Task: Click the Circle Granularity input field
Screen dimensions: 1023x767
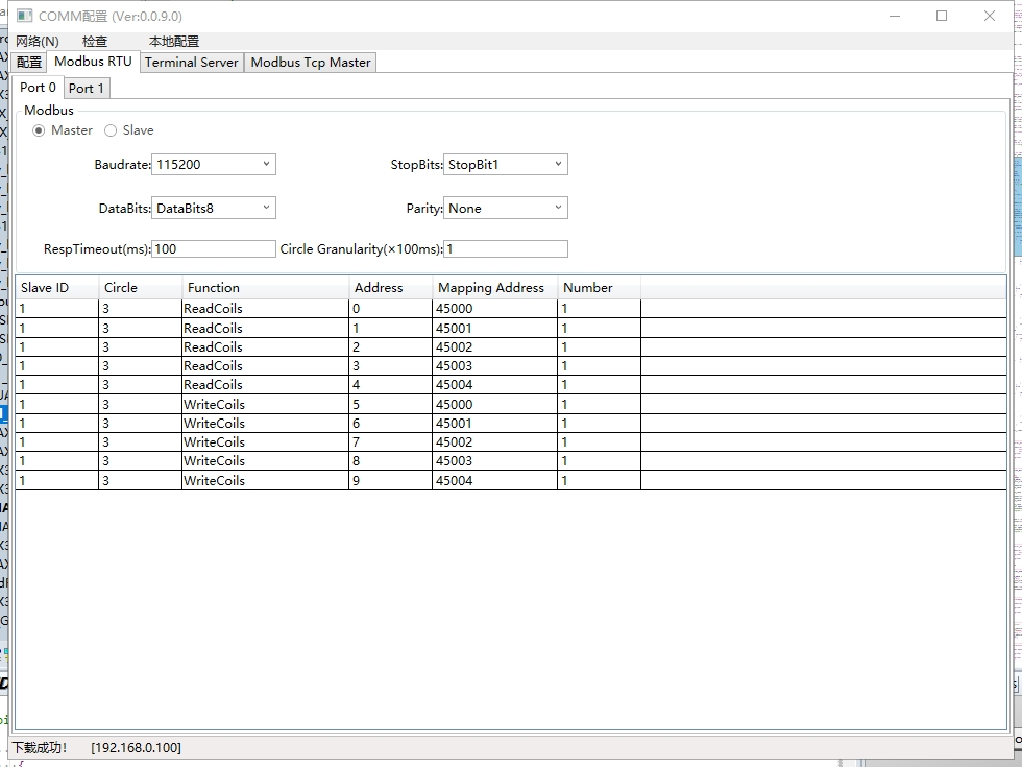Action: coord(505,249)
